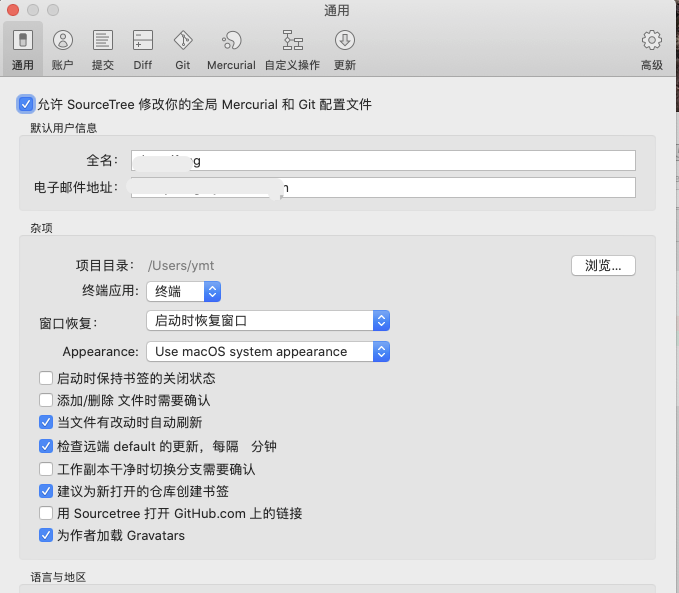Toggle 检查远端 default 的更新 checkbox
The width and height of the screenshot is (679, 593).
pyautogui.click(x=46, y=446)
